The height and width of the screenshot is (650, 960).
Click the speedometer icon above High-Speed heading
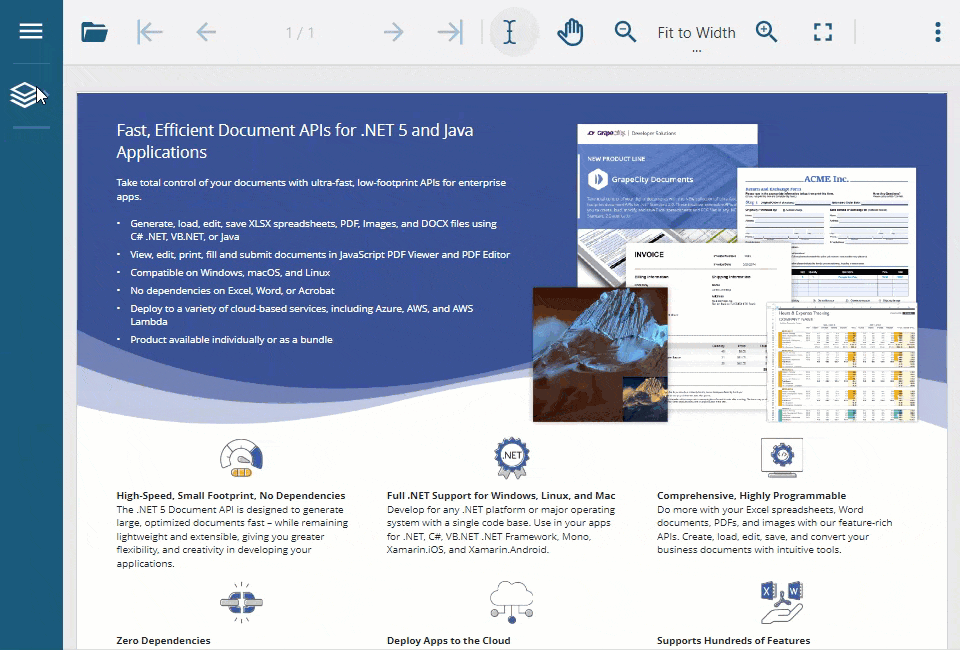(x=241, y=458)
